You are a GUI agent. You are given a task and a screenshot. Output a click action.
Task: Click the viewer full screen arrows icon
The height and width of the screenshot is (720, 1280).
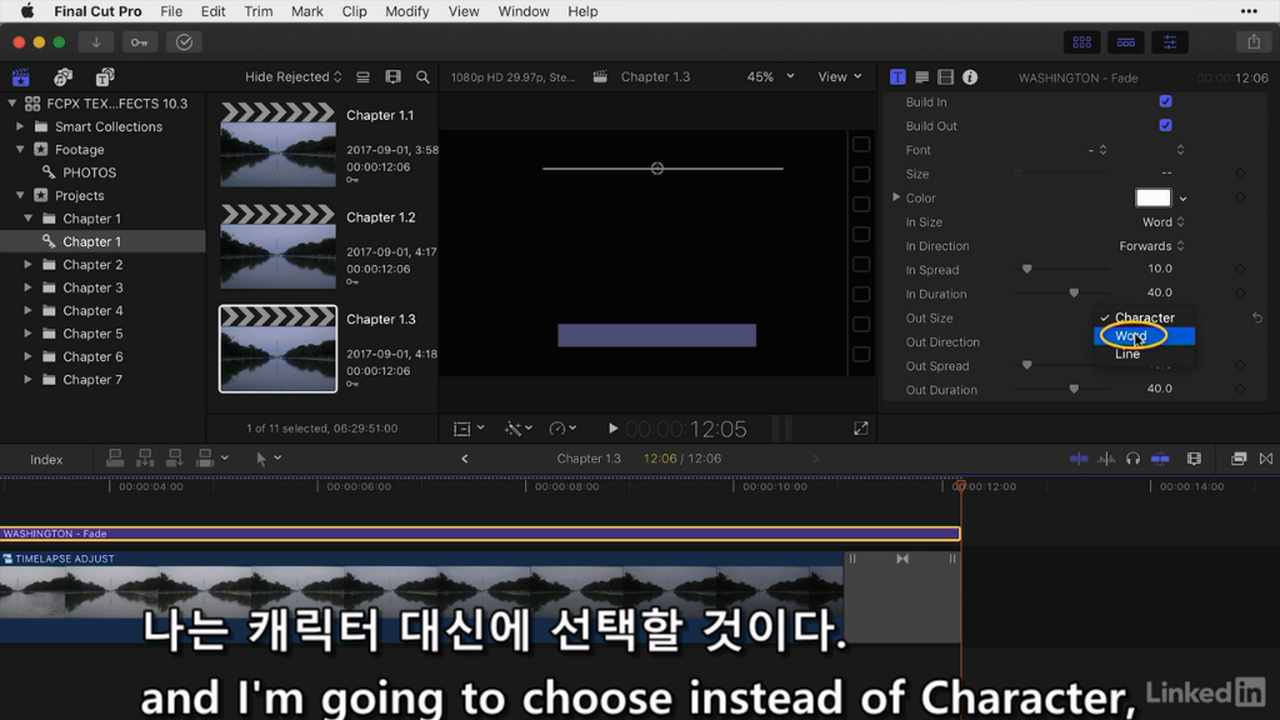coord(861,428)
